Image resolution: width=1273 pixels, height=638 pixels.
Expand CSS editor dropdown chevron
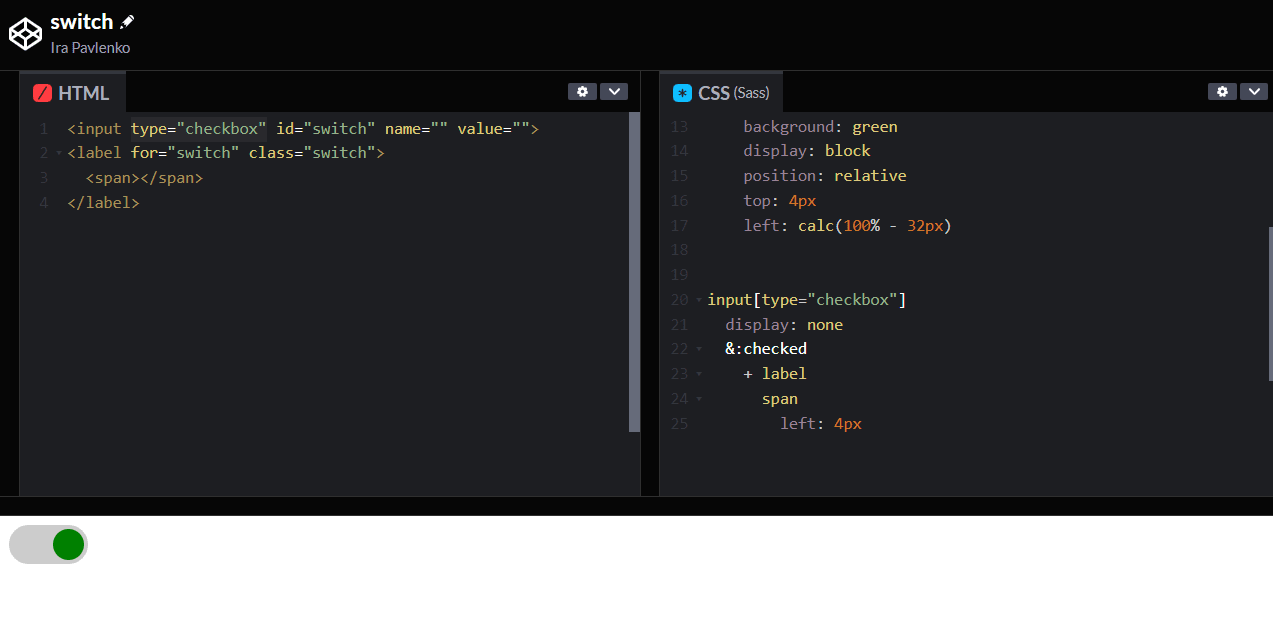pyautogui.click(x=1254, y=91)
